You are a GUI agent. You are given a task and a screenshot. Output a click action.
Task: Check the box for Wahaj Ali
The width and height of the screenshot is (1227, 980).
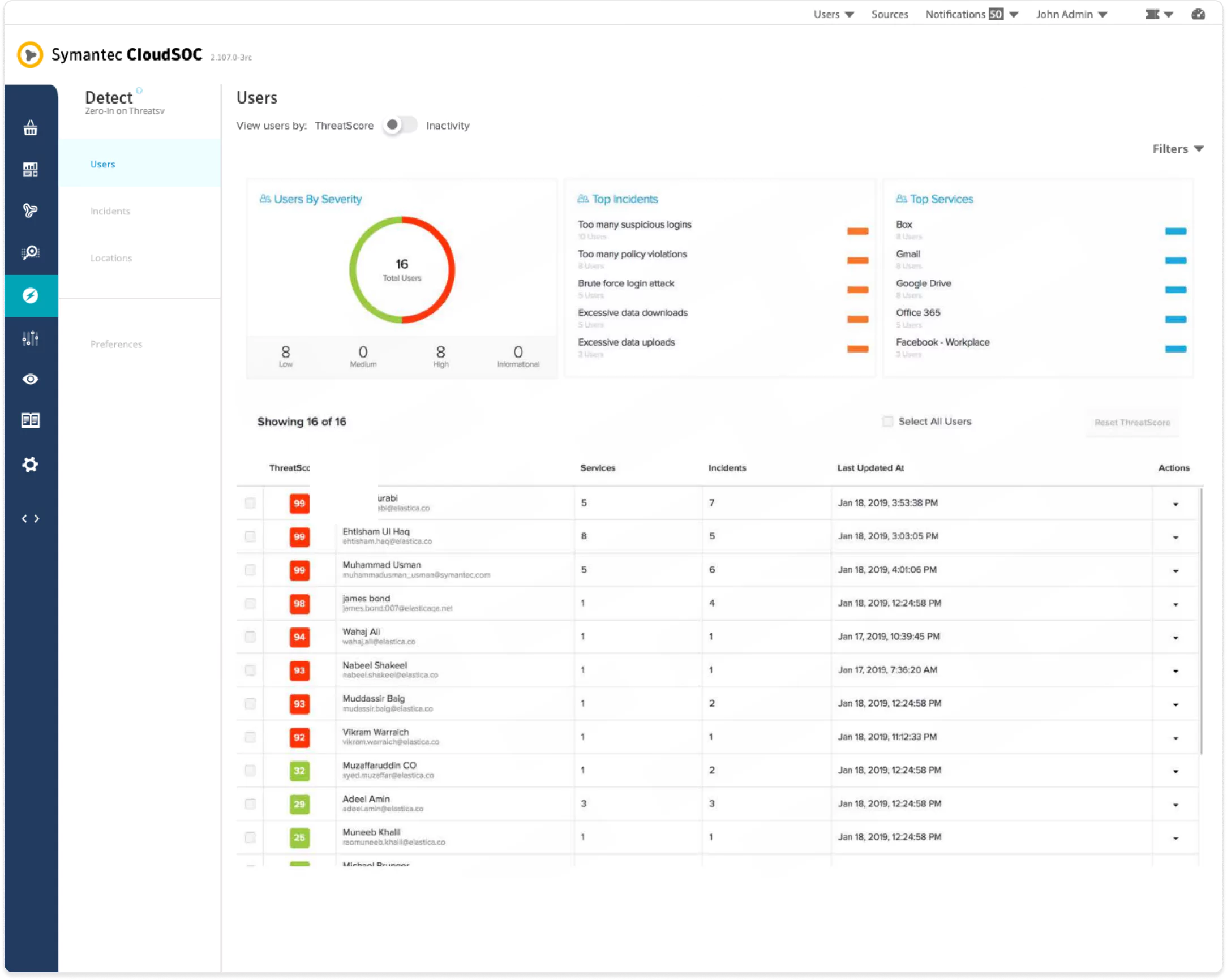tap(250, 637)
